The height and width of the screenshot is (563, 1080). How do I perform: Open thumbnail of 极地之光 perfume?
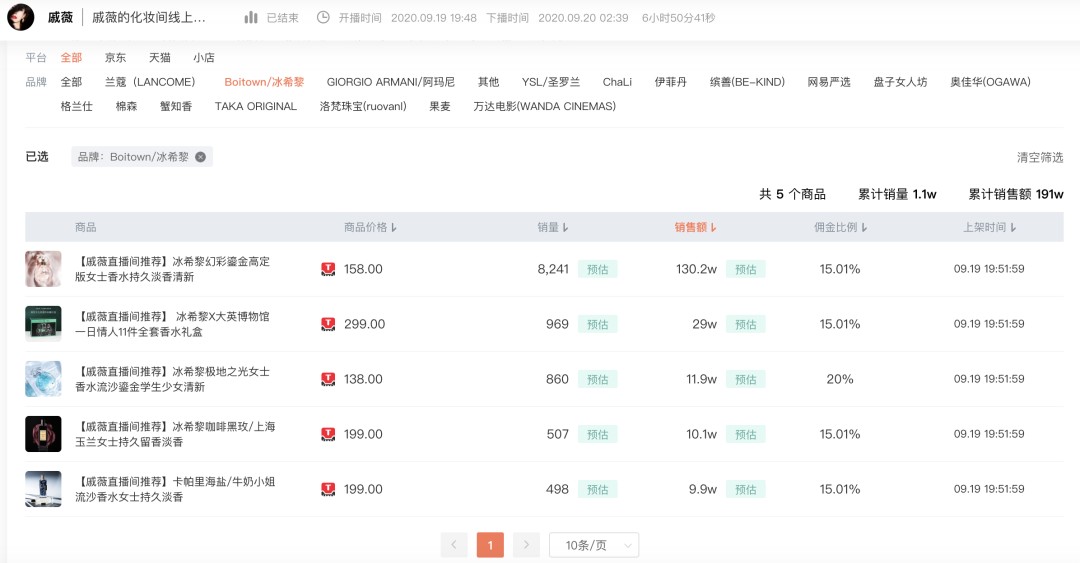[x=43, y=379]
